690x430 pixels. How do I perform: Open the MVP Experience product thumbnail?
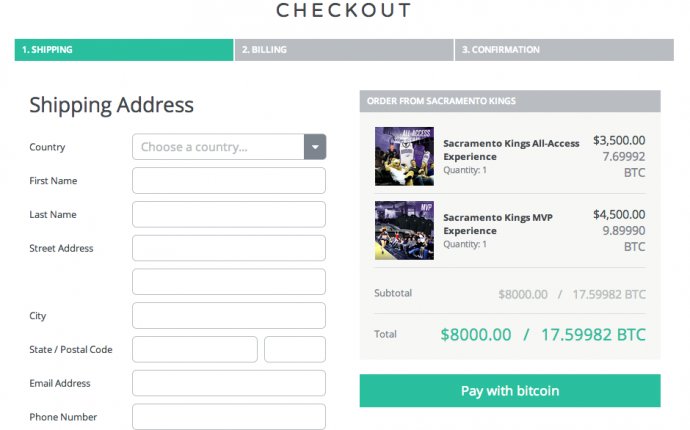coord(404,230)
